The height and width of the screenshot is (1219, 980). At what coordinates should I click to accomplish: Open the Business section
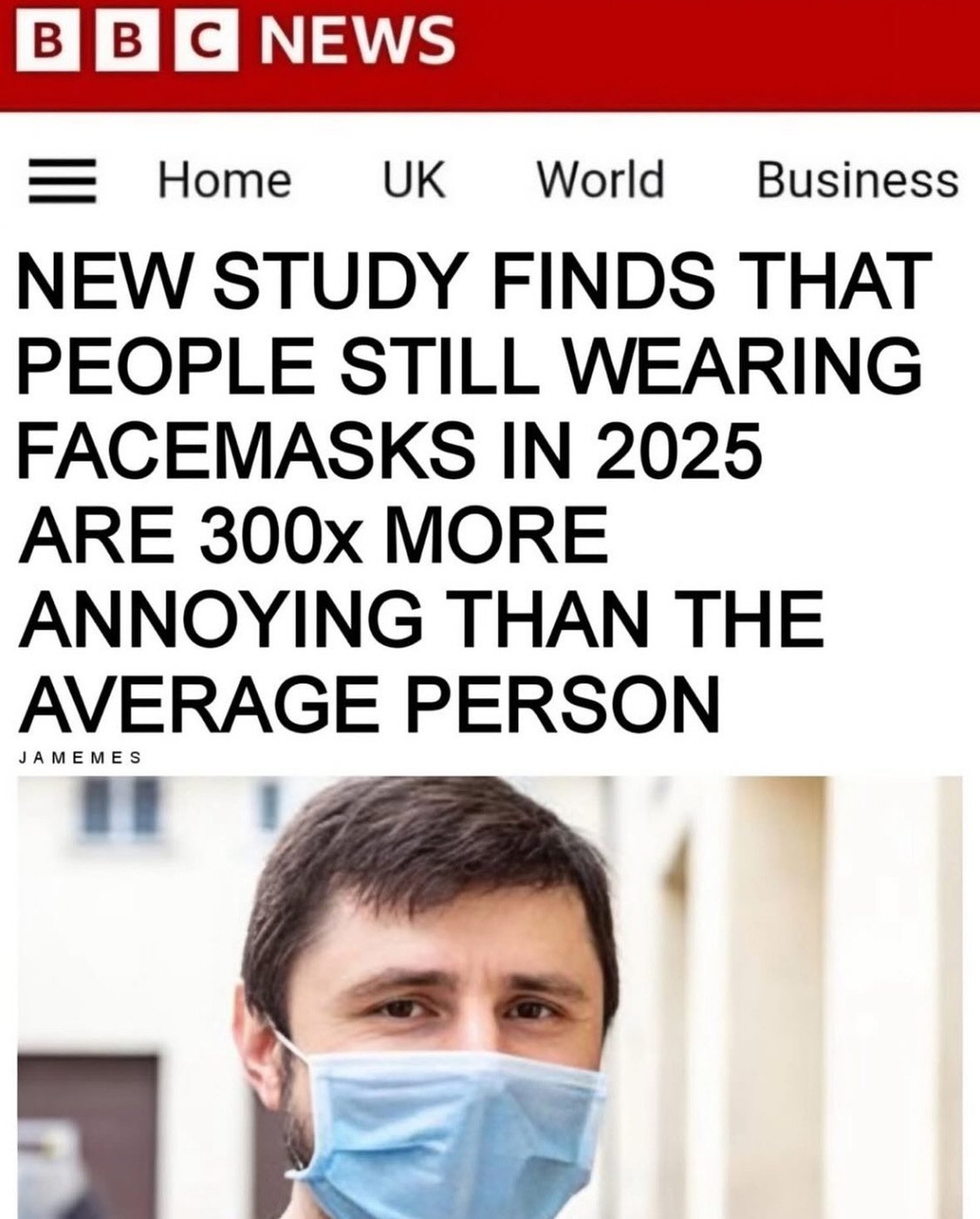(857, 181)
